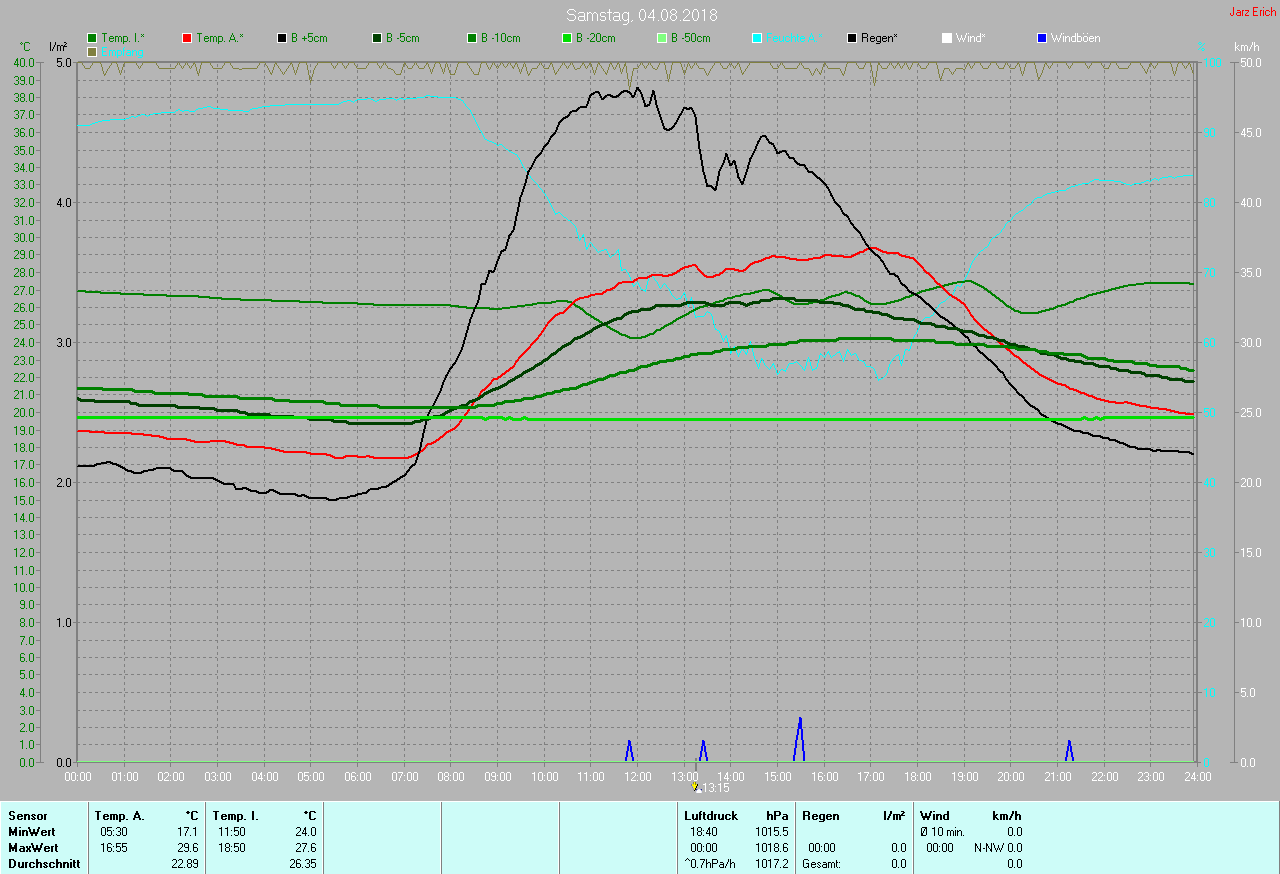Click the date title Samstag, 04.08.2018
Image resolution: width=1280 pixels, height=874 pixels.
click(x=640, y=15)
